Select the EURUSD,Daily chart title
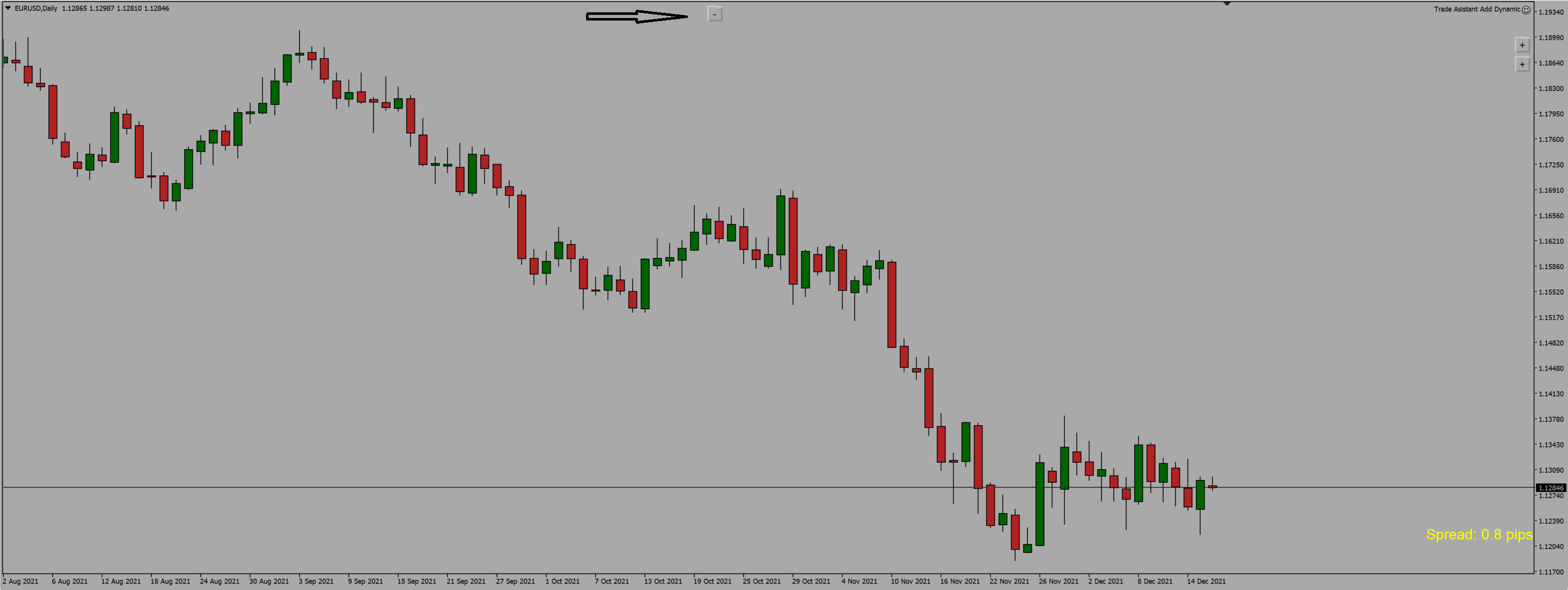This screenshot has width=1568, height=590. (x=37, y=9)
